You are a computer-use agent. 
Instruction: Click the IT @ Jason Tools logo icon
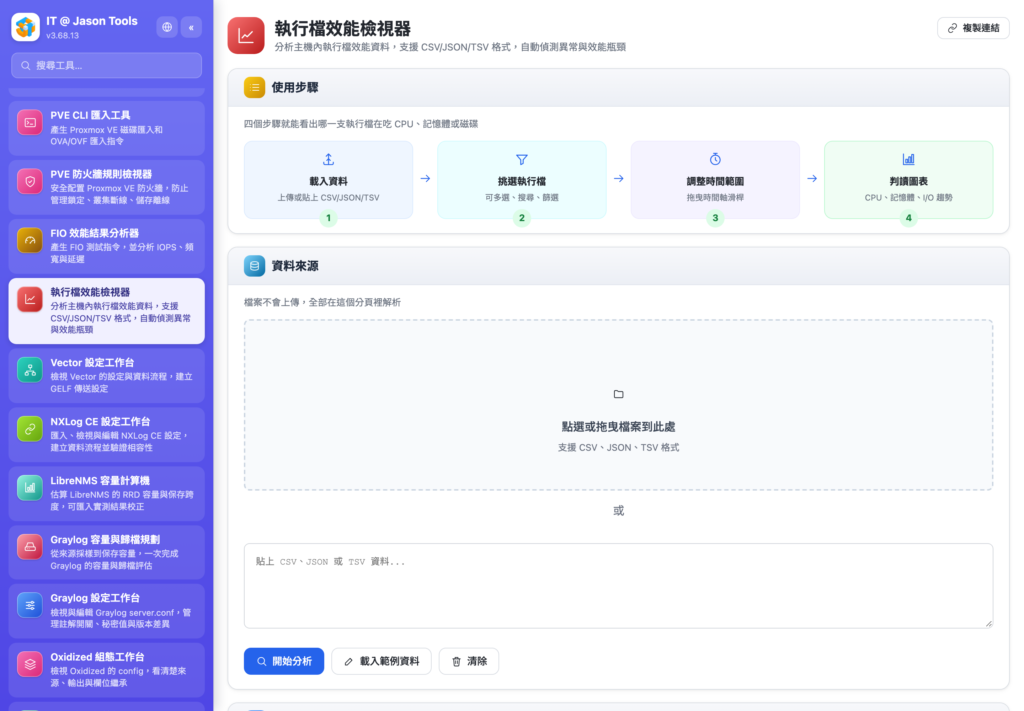pyautogui.click(x=25, y=27)
